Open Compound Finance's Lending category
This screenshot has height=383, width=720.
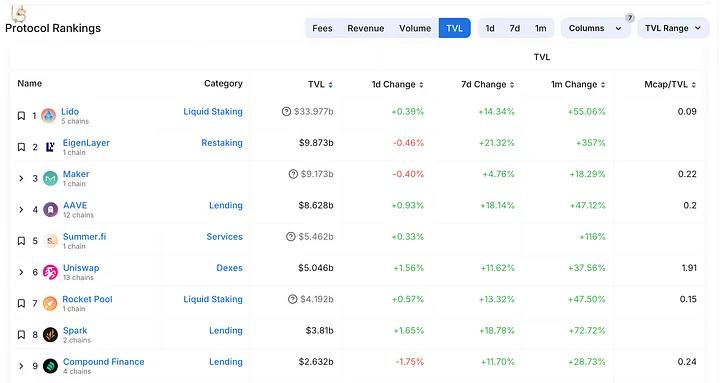pyautogui.click(x=226, y=361)
